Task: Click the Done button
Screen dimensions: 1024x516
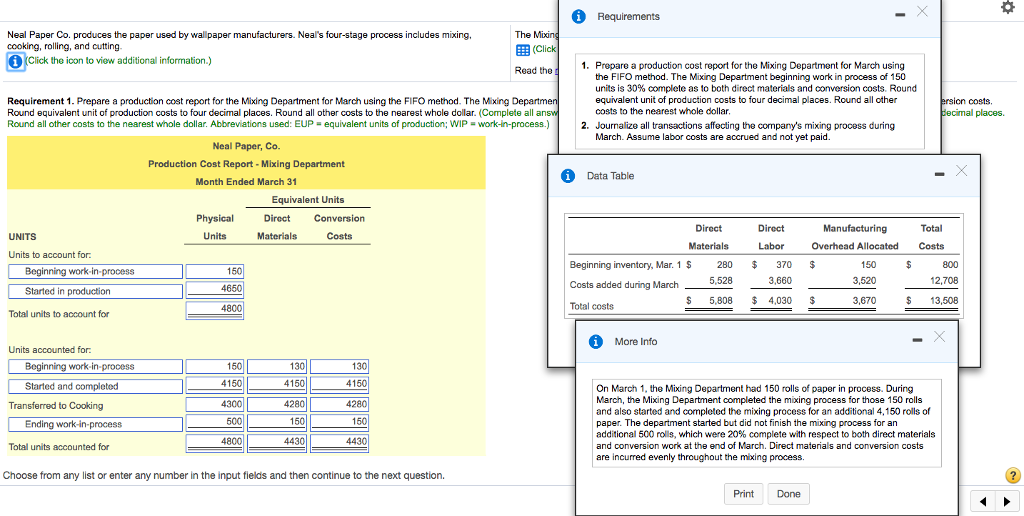Action: 788,494
